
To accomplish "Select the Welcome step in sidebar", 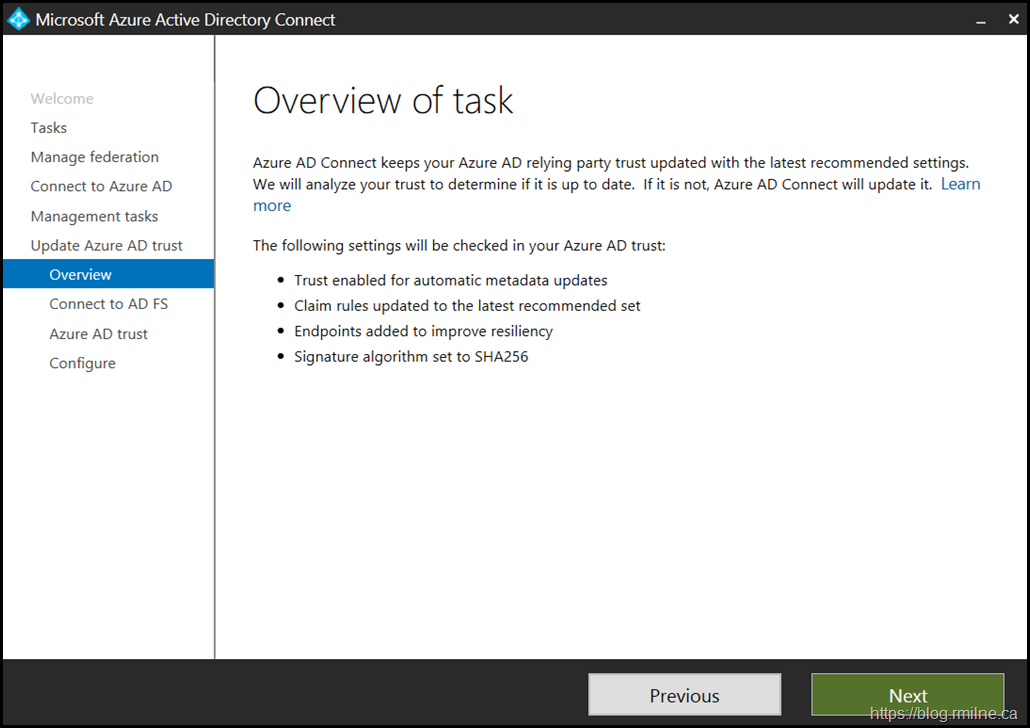I will 62,98.
